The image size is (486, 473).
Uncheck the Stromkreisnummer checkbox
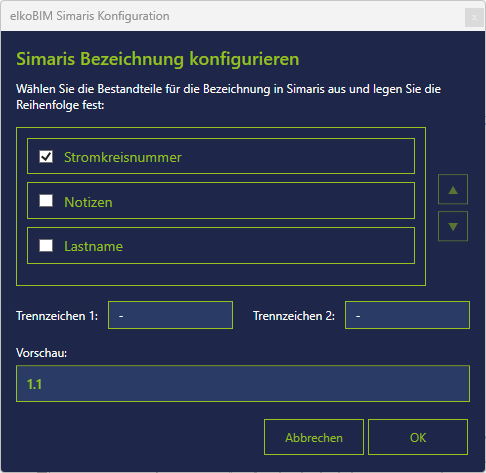point(46,156)
